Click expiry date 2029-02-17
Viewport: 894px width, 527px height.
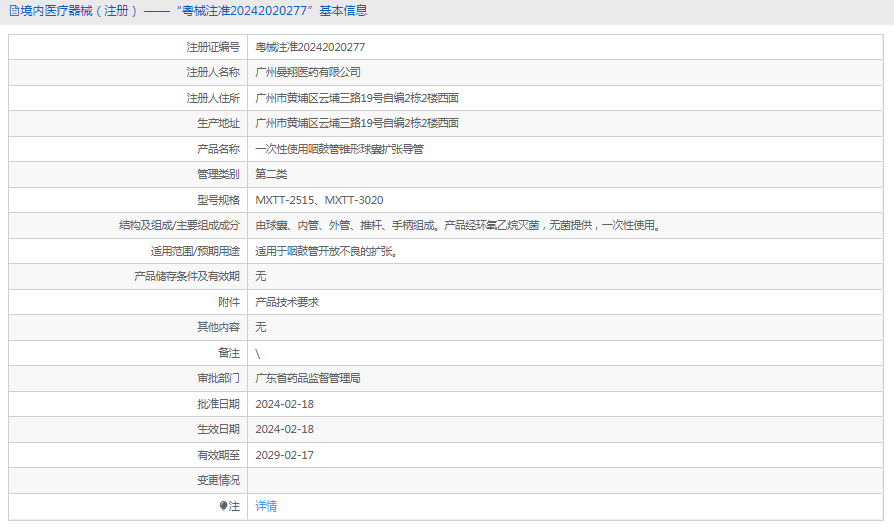tap(285, 455)
